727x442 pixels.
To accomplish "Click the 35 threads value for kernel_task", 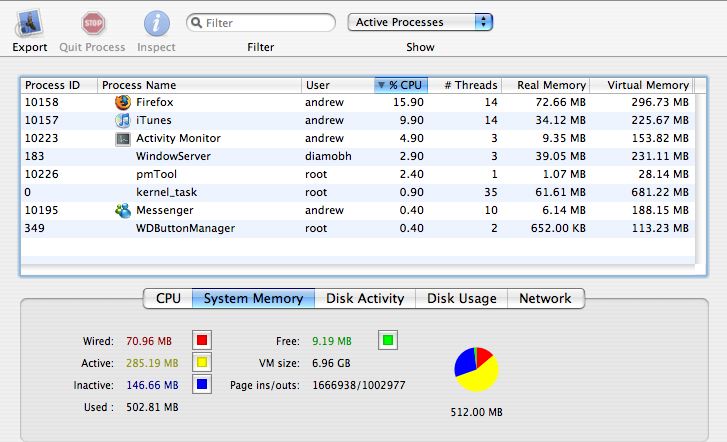I will click(x=491, y=192).
